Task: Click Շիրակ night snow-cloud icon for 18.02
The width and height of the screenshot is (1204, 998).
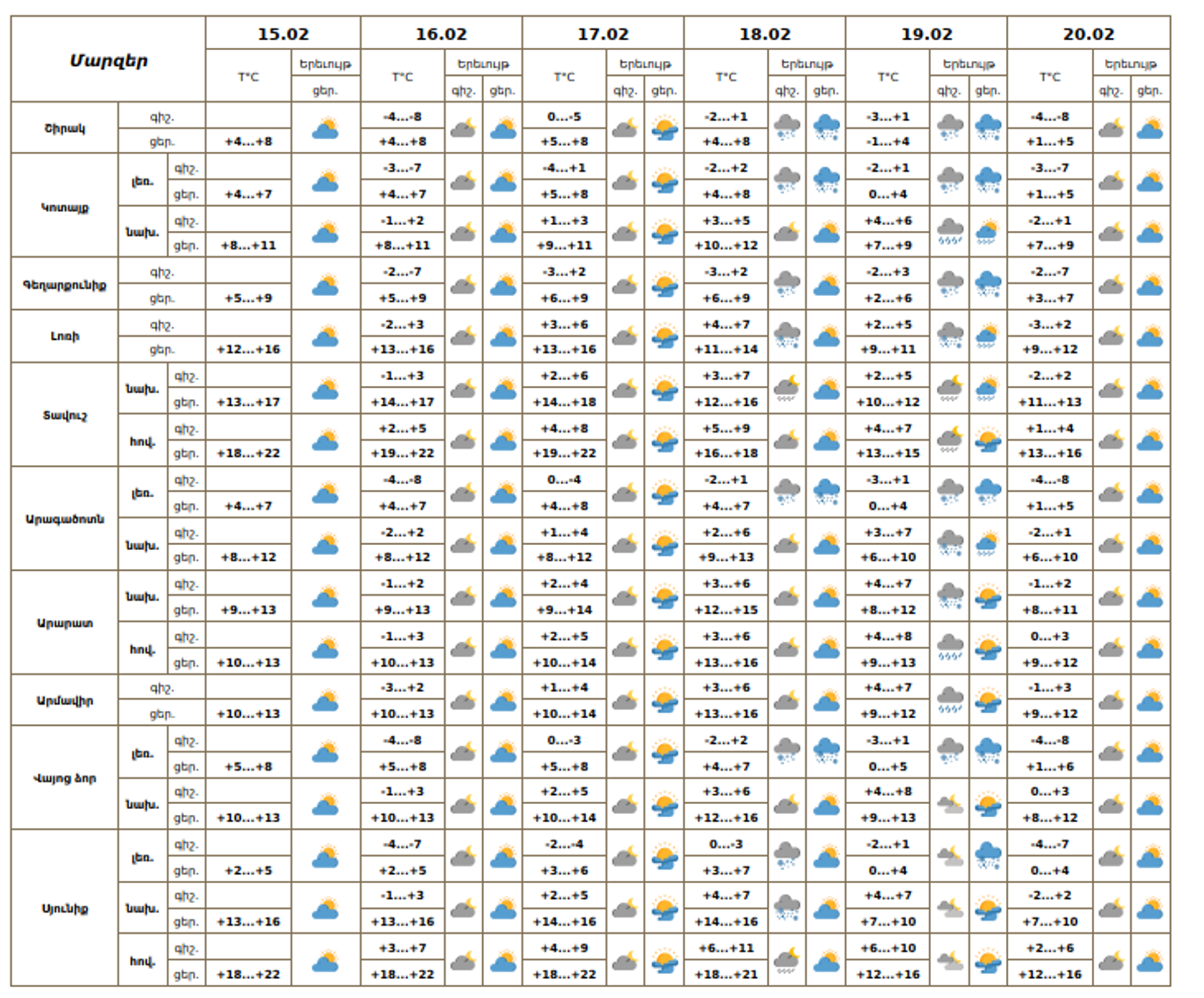Action: (x=786, y=127)
